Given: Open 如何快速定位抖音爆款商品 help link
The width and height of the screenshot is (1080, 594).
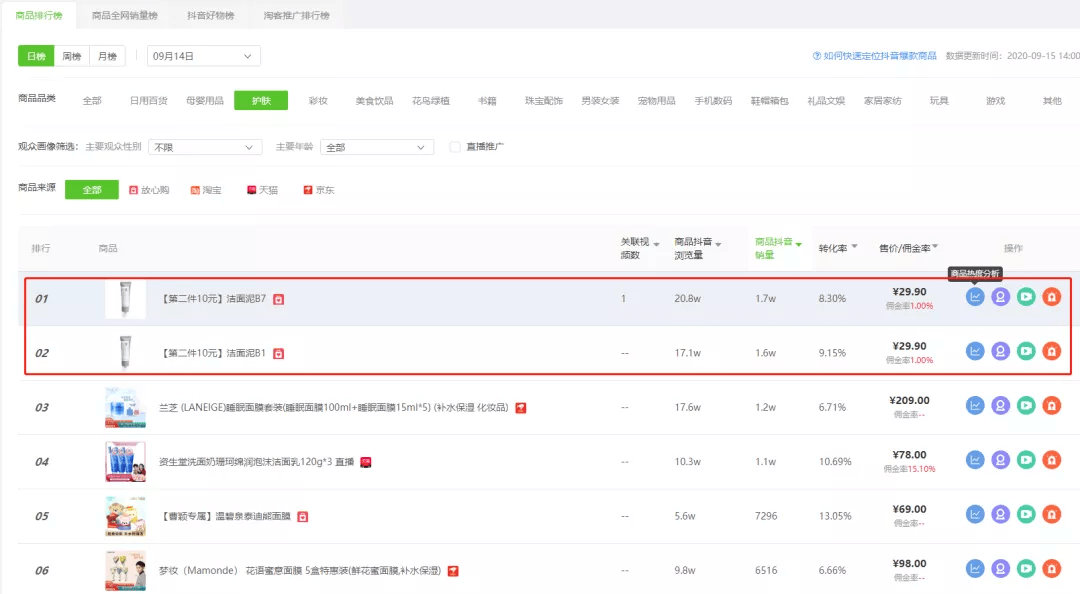Looking at the screenshot, I should coord(875,56).
